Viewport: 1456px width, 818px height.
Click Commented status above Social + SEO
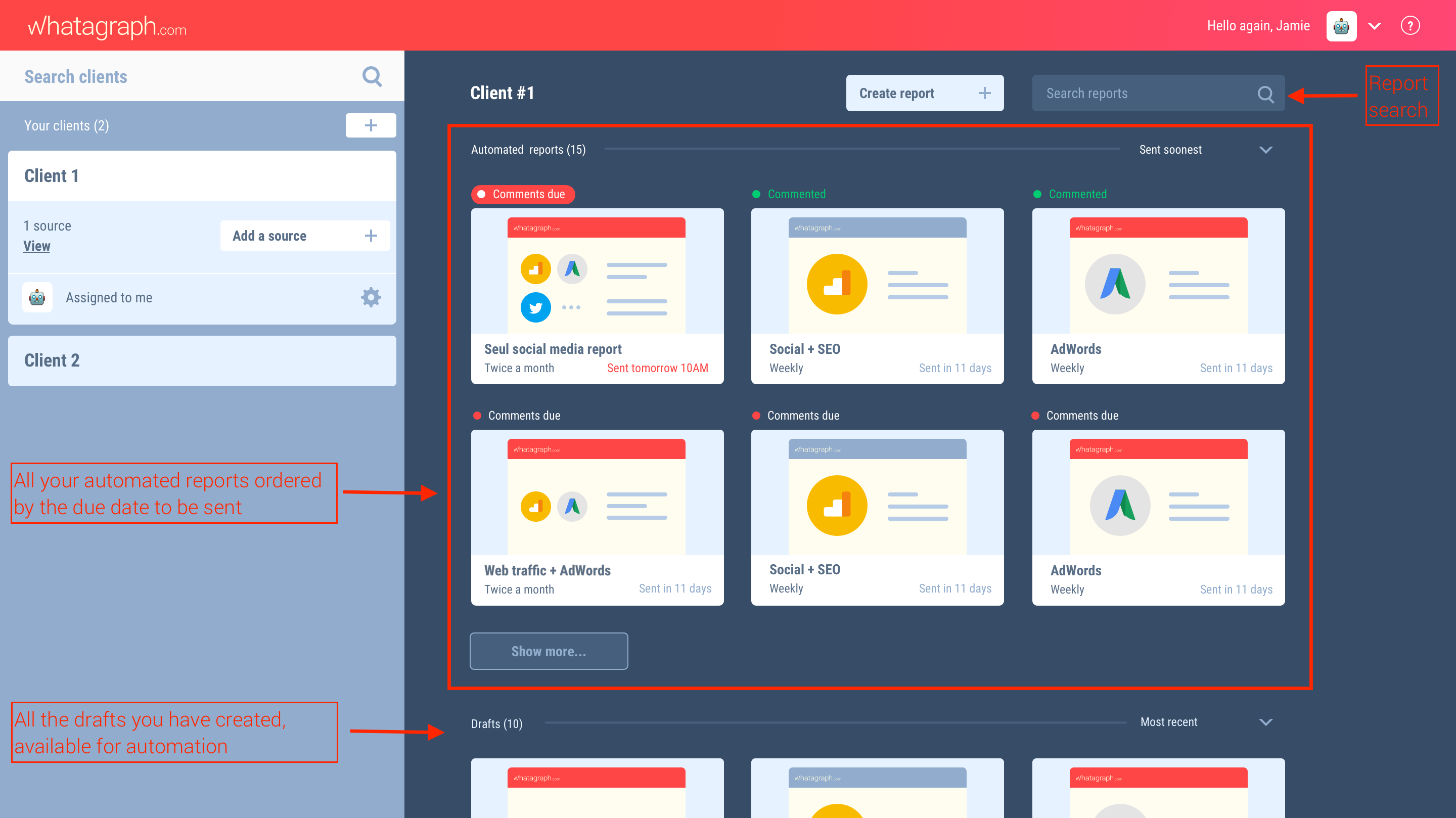(789, 195)
